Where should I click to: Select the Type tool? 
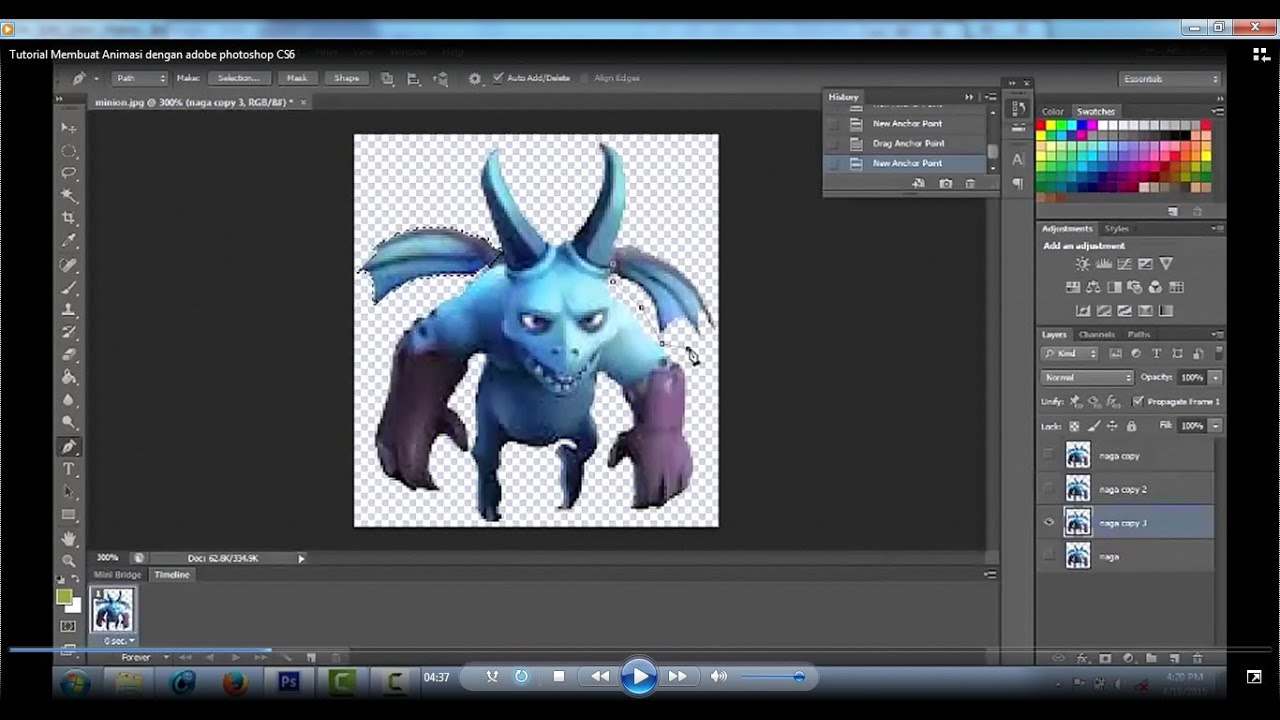click(69, 469)
